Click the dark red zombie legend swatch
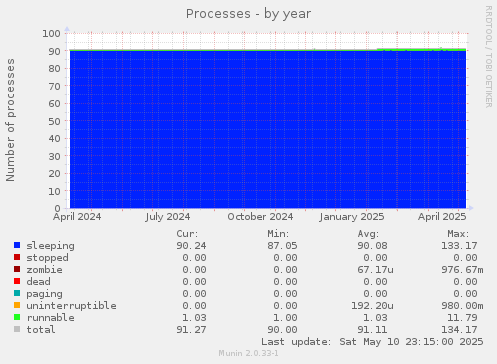This screenshot has height=364, width=497. tap(17, 269)
